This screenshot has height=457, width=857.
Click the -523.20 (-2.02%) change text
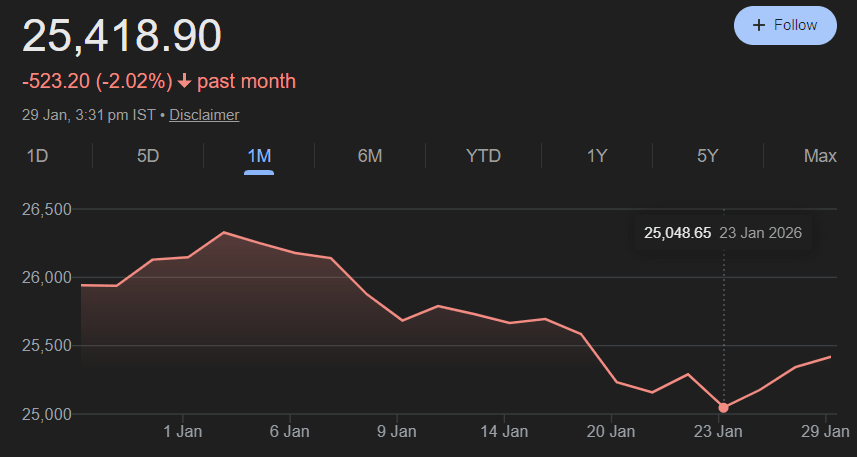(97, 81)
